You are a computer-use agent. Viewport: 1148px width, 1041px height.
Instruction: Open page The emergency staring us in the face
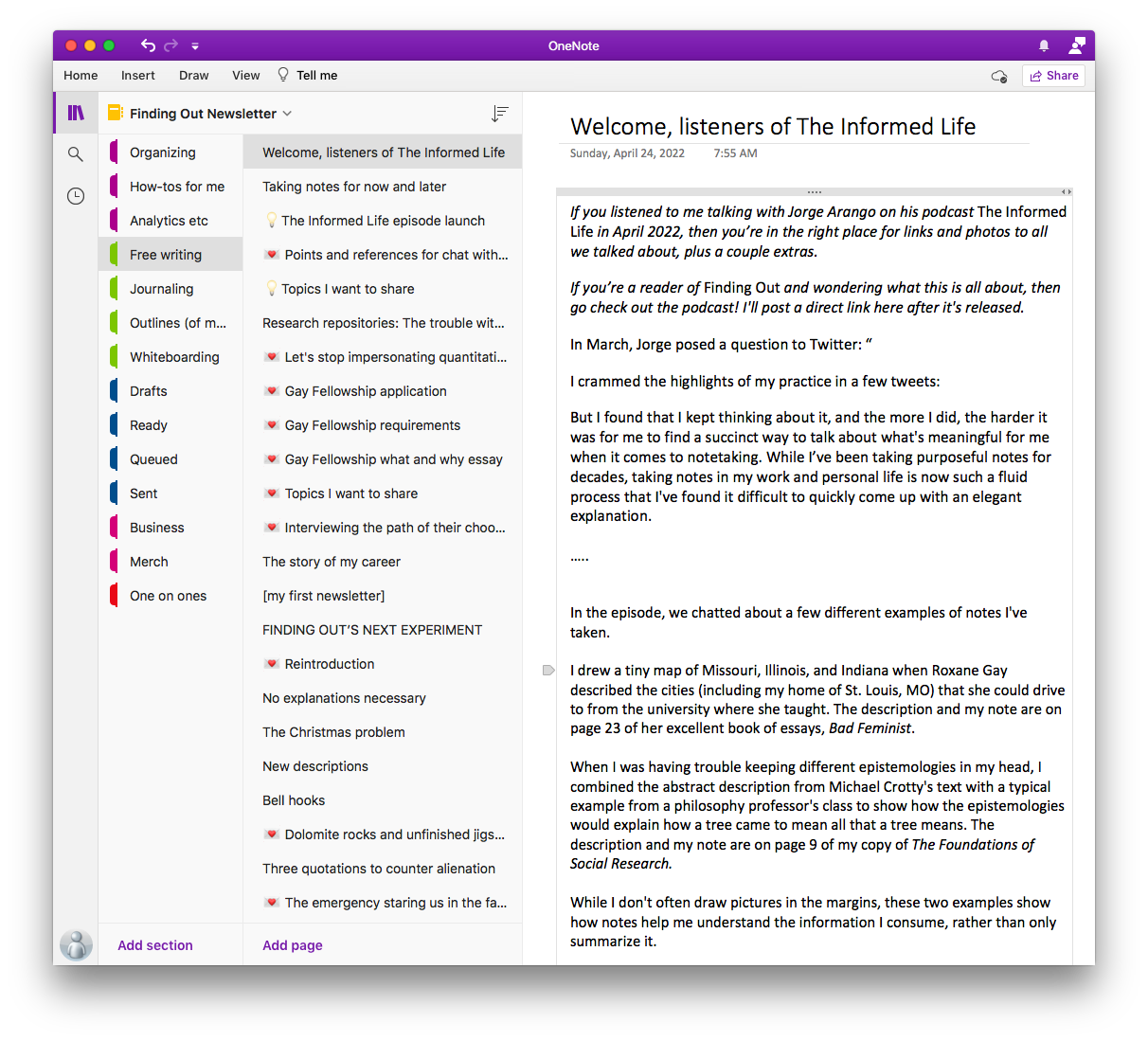click(x=383, y=903)
